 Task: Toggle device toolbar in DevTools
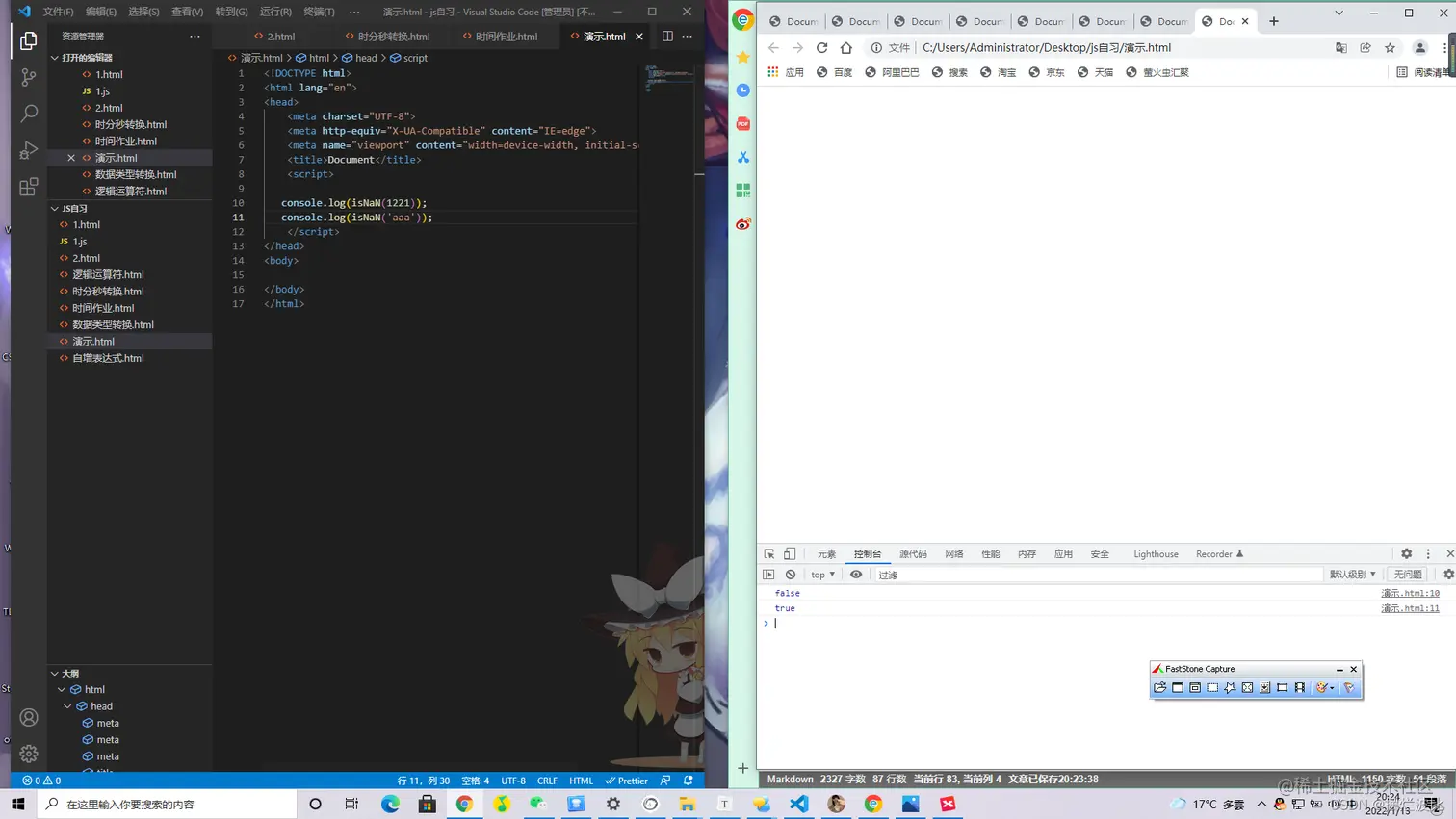tap(790, 554)
